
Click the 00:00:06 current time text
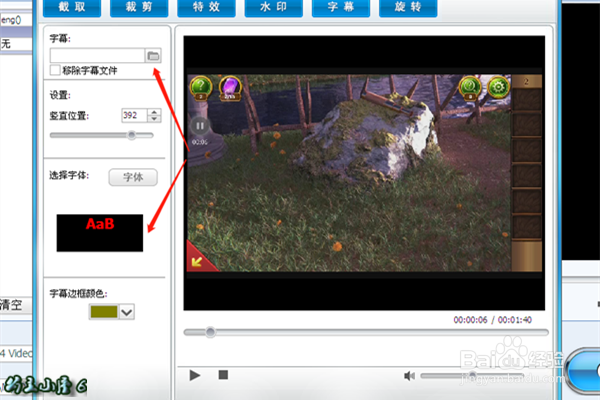(x=470, y=320)
